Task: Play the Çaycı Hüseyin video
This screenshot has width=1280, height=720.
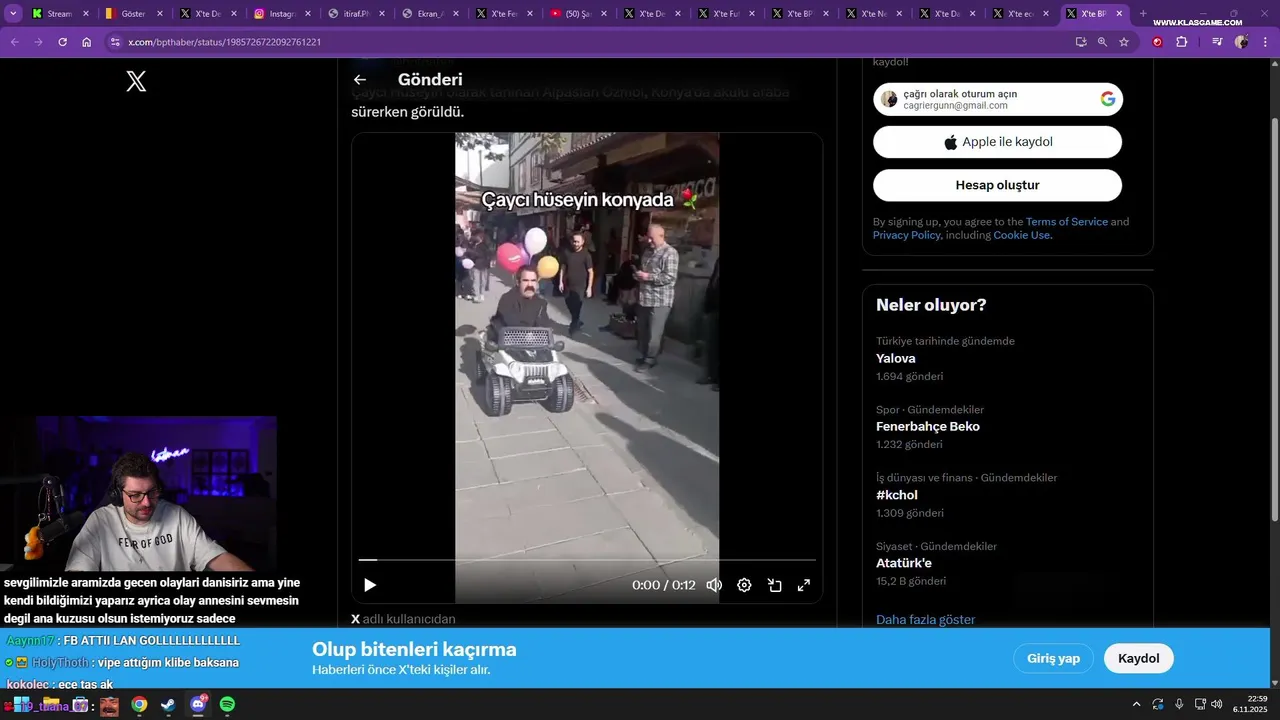Action: click(370, 585)
